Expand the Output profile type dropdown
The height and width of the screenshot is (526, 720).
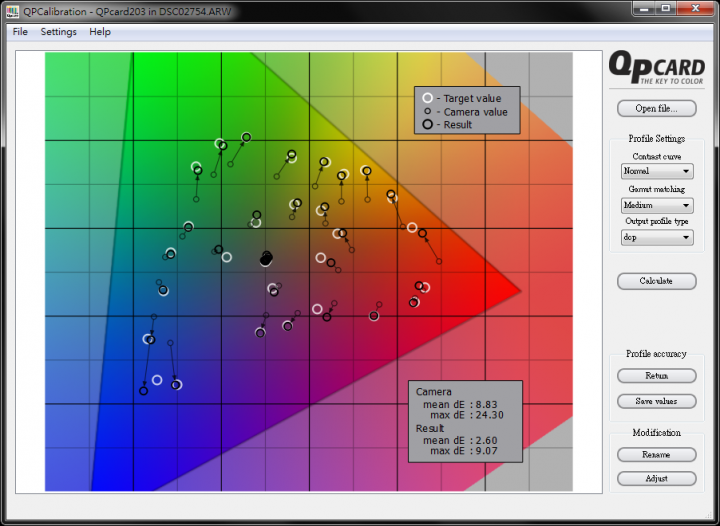657,237
